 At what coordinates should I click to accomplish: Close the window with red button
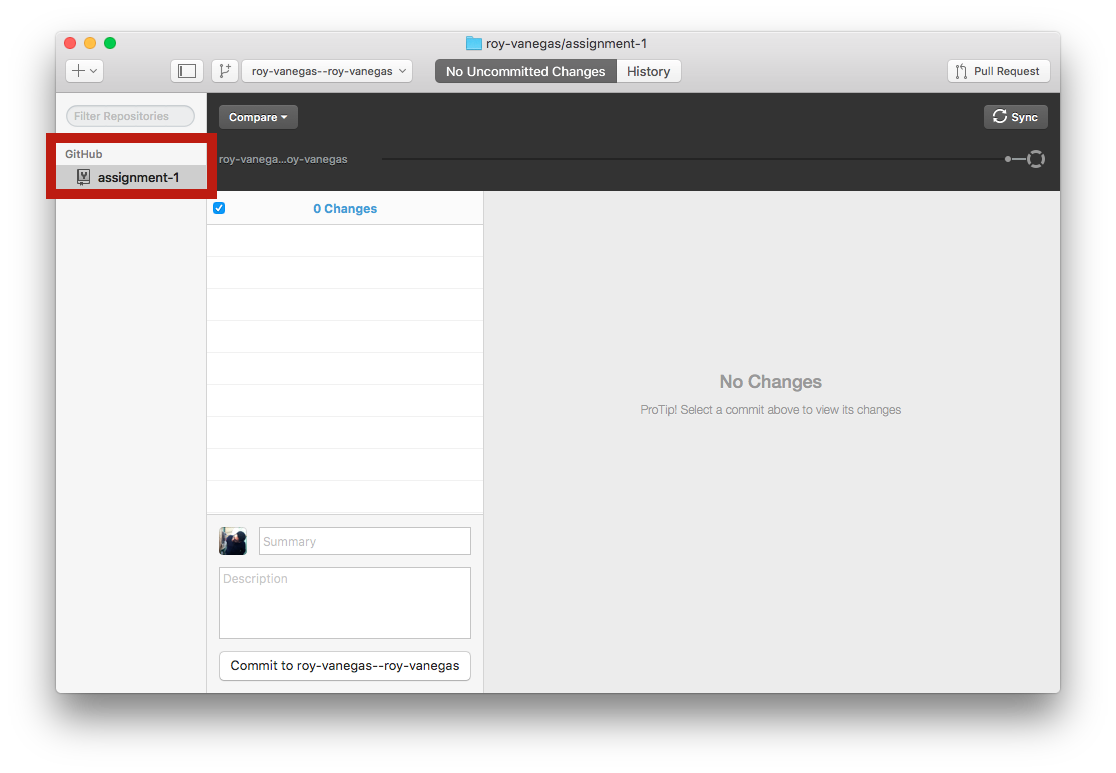pos(70,43)
